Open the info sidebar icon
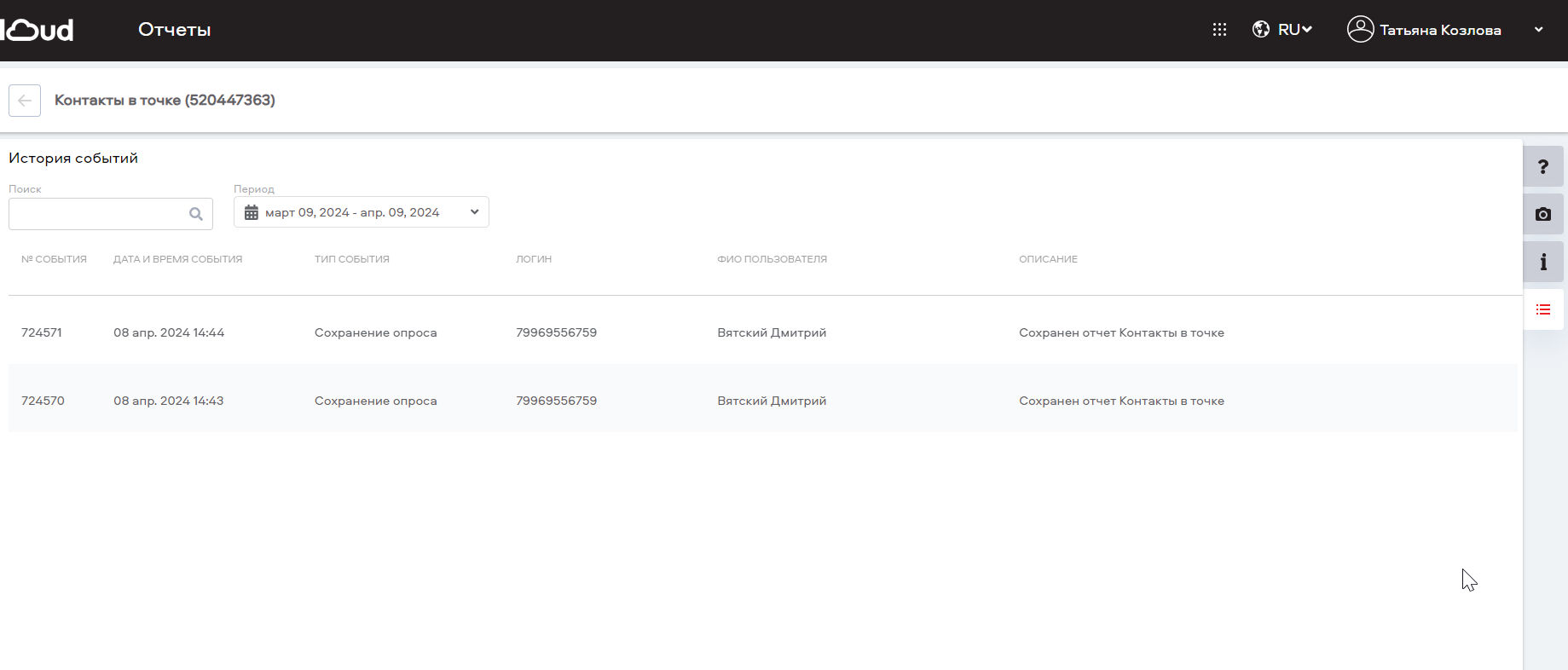The image size is (1568, 670). tap(1543, 262)
